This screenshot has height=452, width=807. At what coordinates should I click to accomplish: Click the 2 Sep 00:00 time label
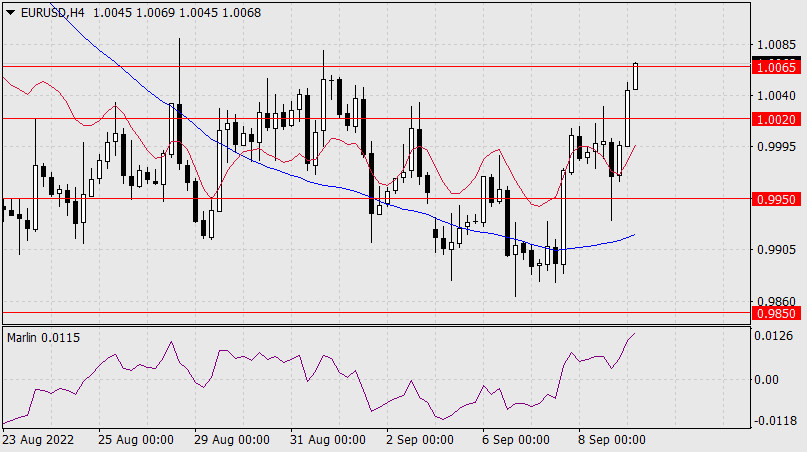coord(418,440)
